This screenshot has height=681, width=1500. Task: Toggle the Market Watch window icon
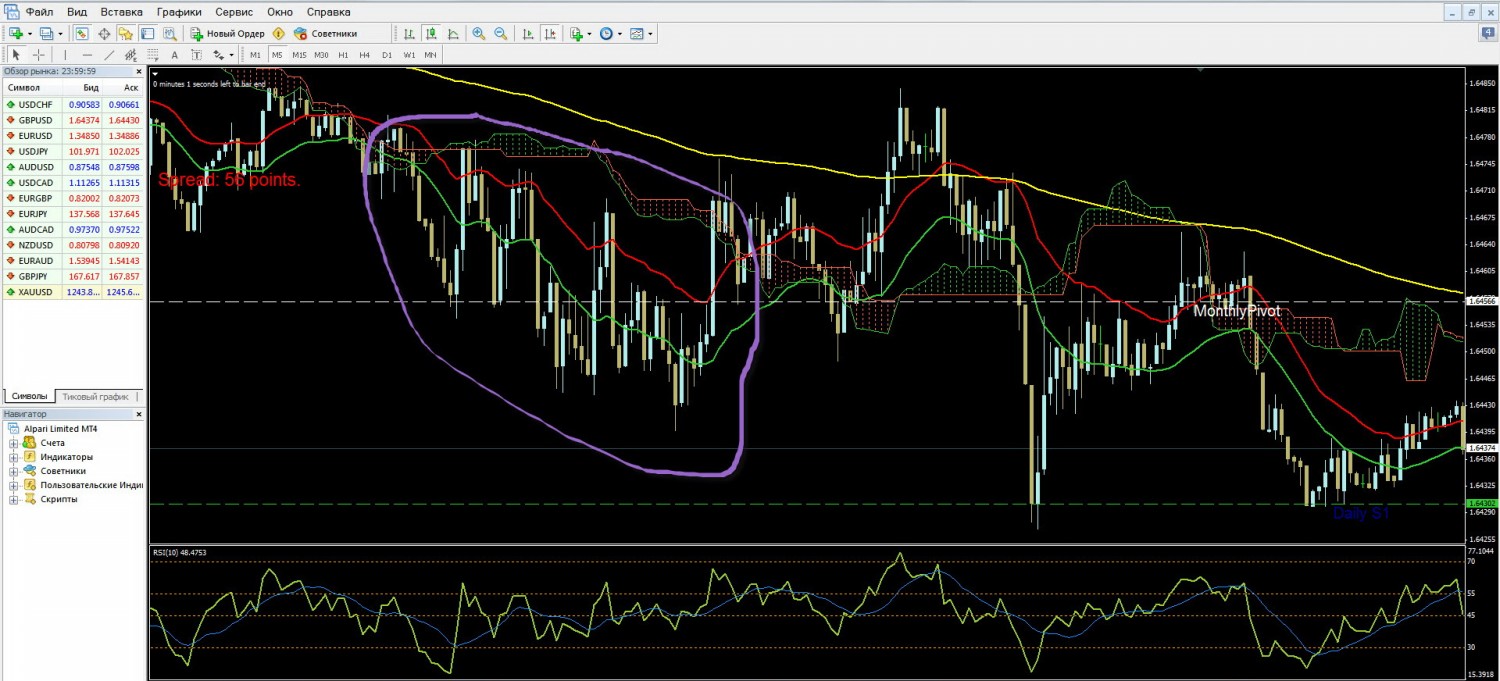coord(82,33)
